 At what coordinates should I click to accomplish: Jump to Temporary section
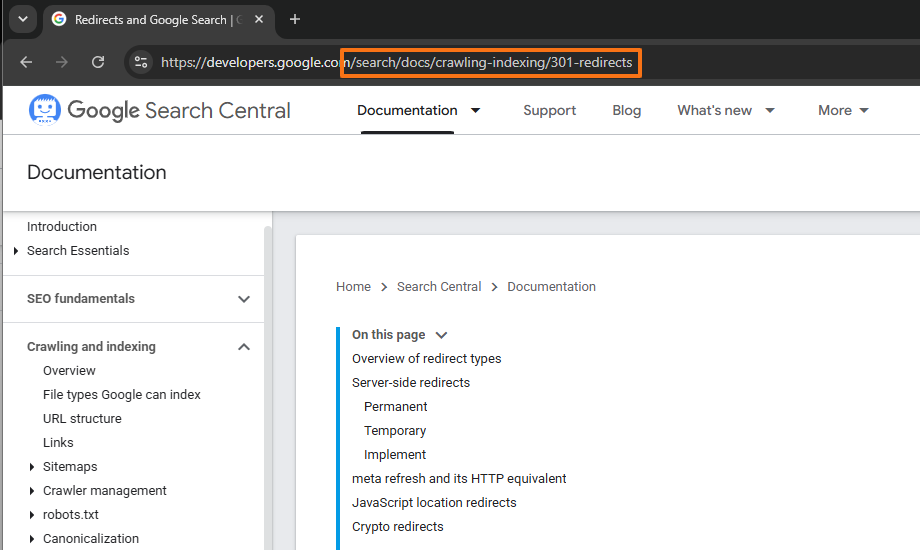coord(395,431)
